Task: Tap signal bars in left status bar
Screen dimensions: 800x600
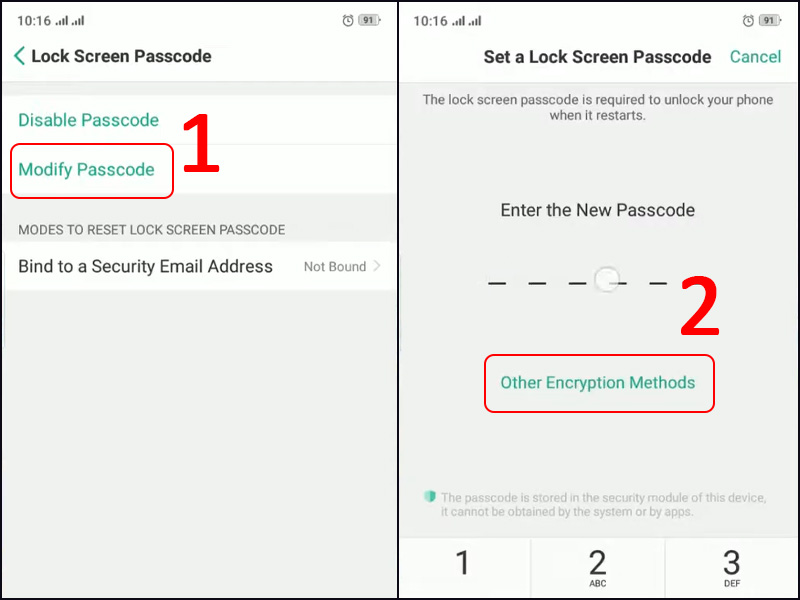Action: tap(70, 20)
